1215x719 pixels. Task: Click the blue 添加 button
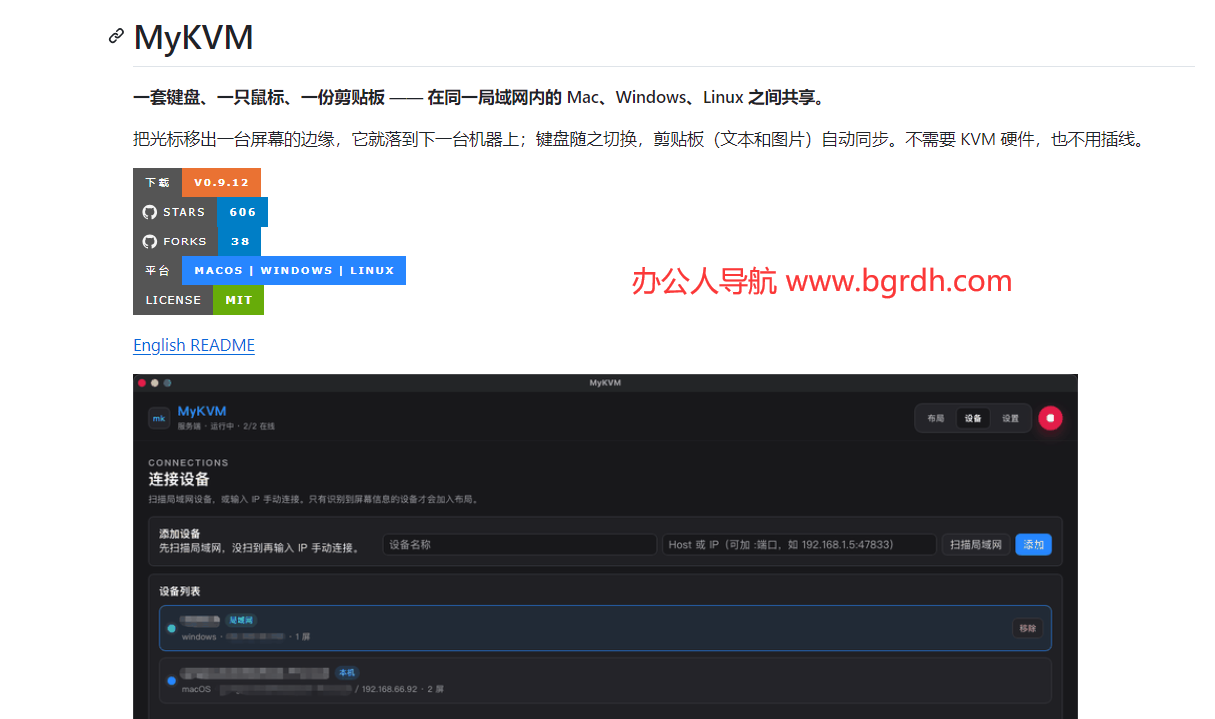coord(1033,545)
